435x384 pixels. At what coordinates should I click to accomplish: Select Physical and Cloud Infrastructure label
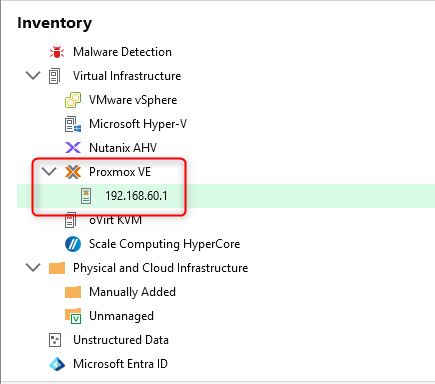(x=160, y=268)
